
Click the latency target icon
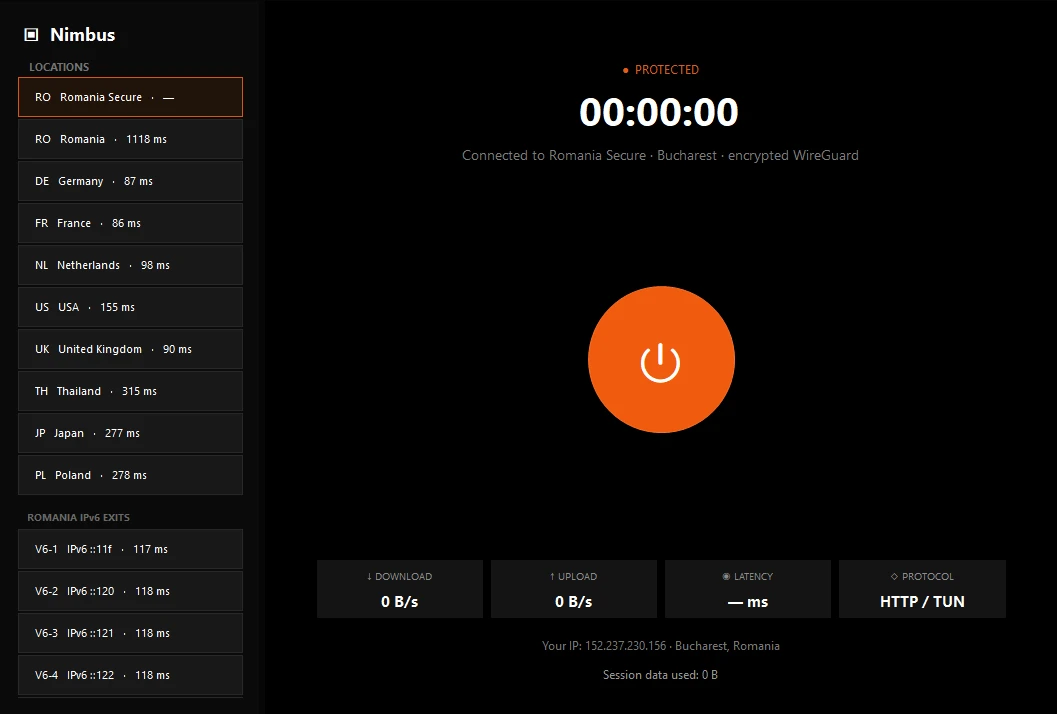[726, 576]
